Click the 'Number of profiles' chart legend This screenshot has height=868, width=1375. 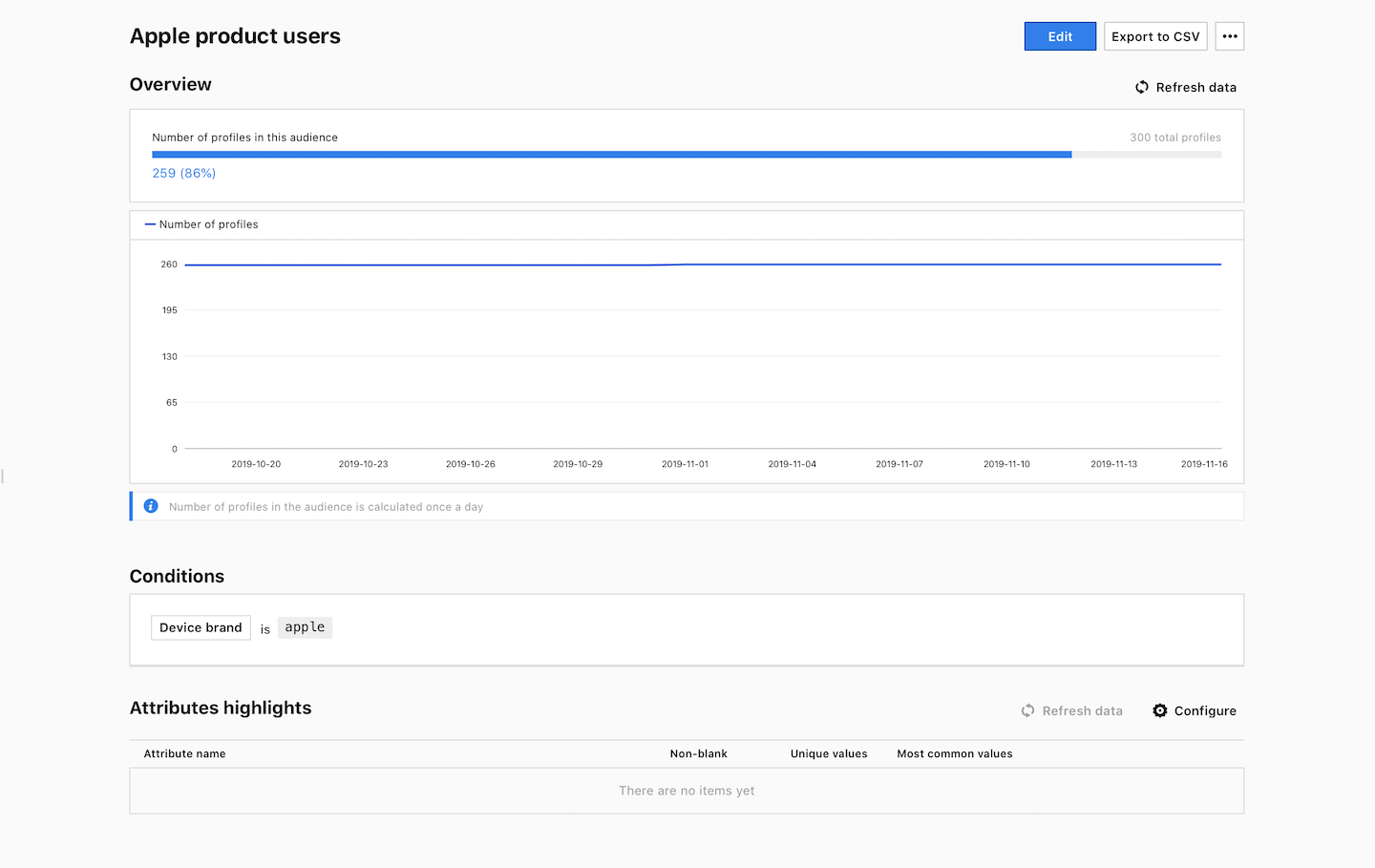pyautogui.click(x=201, y=224)
